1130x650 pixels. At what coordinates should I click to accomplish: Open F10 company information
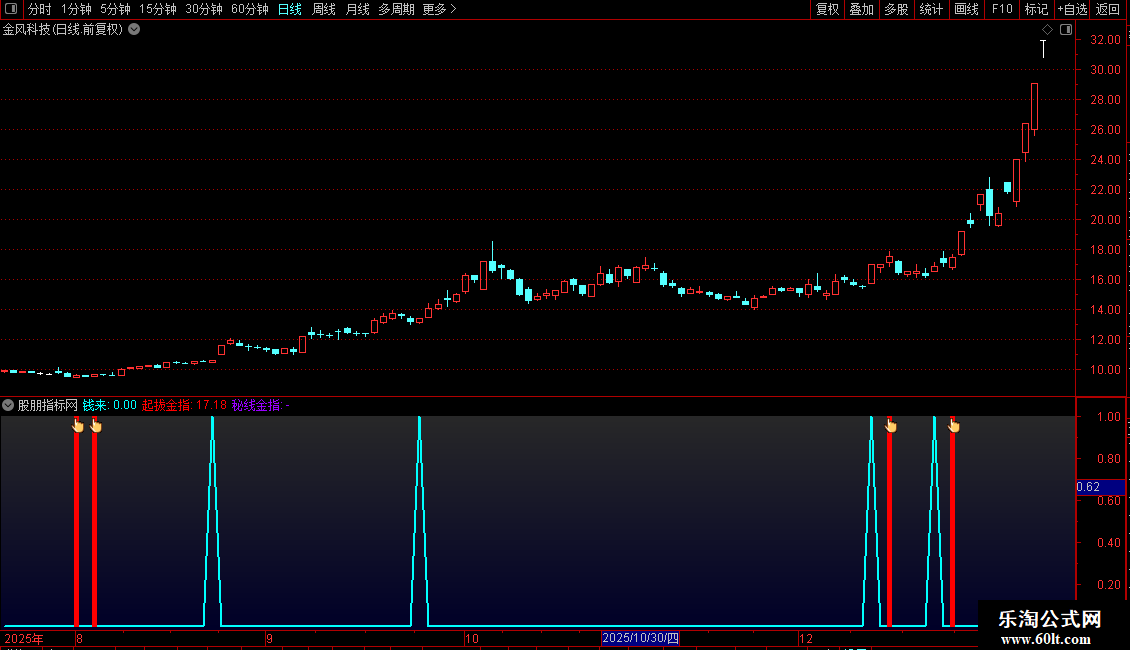[x=1002, y=9]
